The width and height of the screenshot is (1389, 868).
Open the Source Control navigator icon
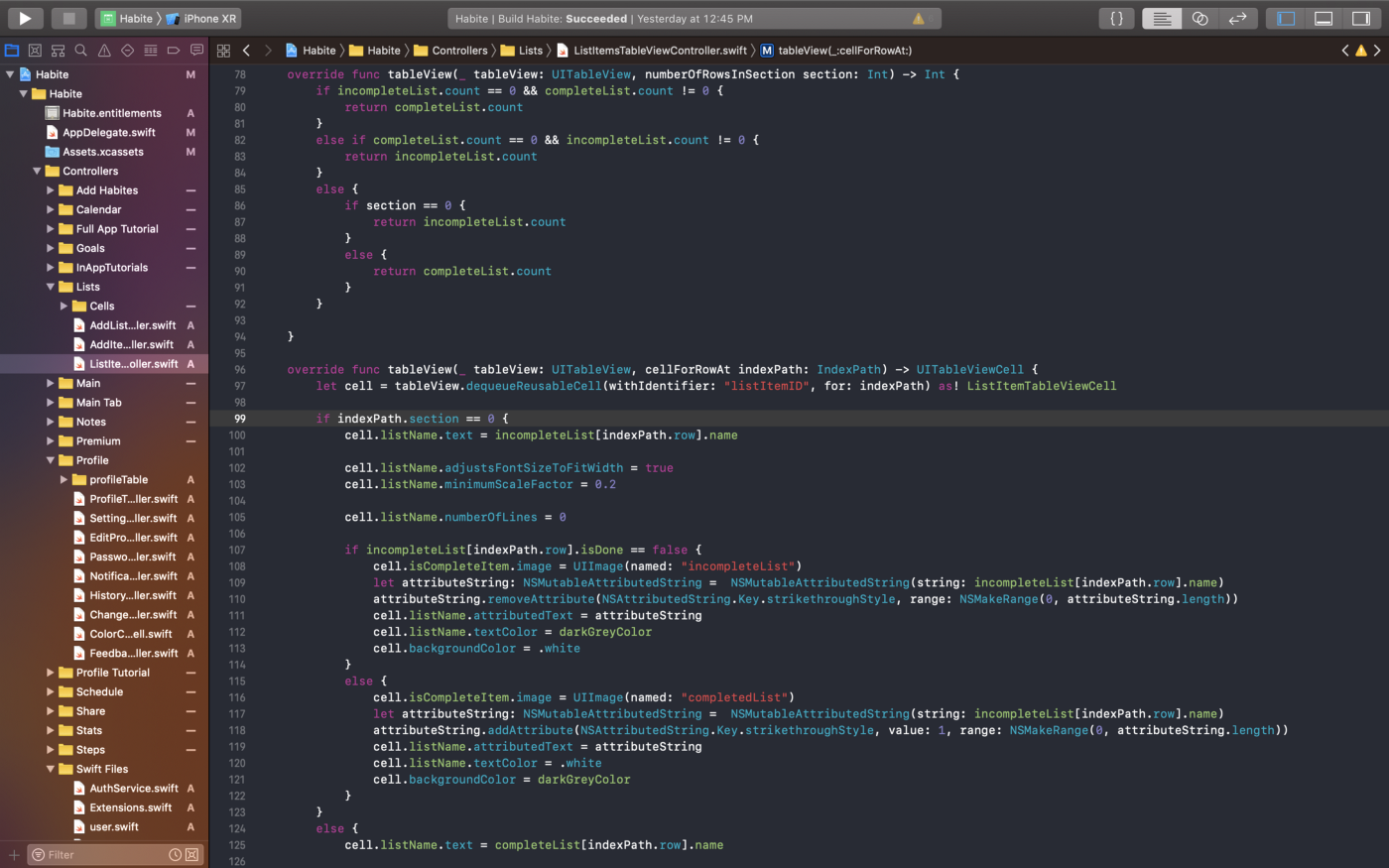click(x=35, y=50)
